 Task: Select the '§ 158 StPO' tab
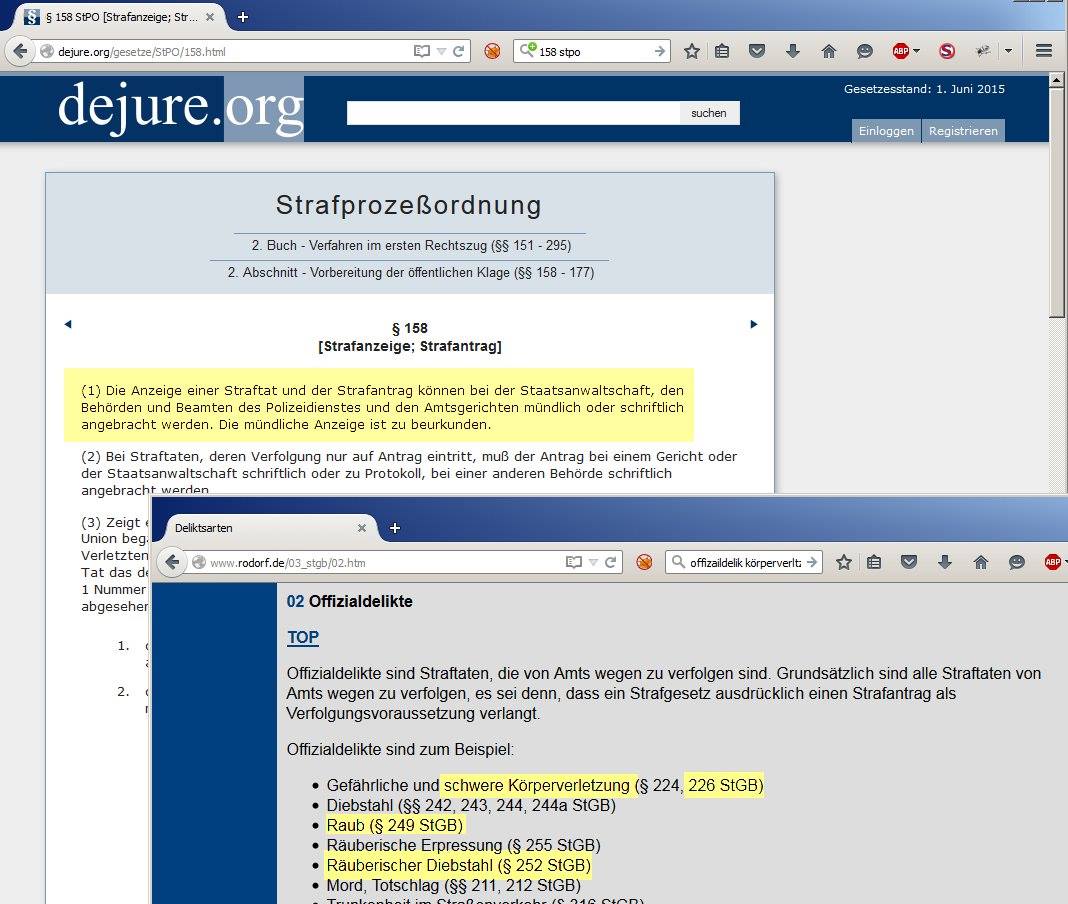coord(120,17)
